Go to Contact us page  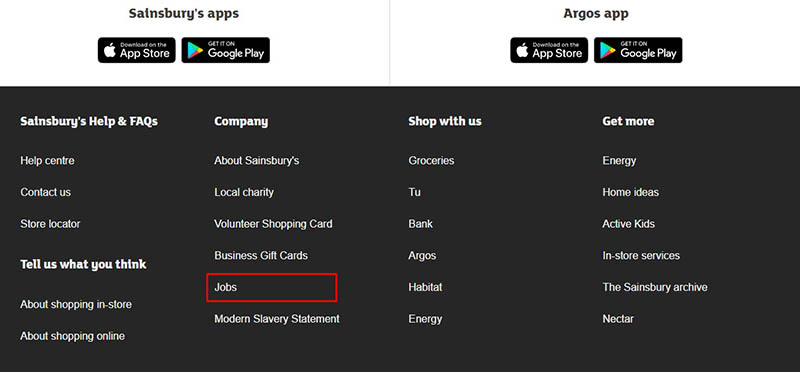click(45, 192)
